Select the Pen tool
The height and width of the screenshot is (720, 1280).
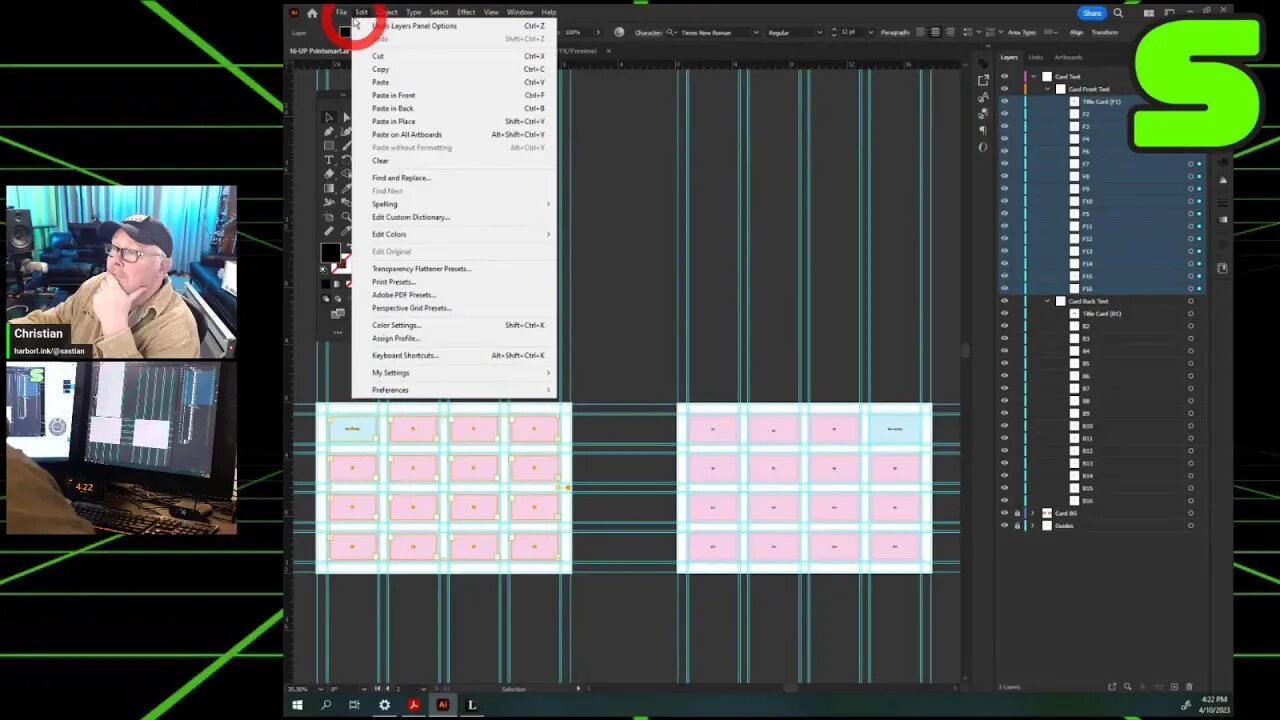[328, 131]
